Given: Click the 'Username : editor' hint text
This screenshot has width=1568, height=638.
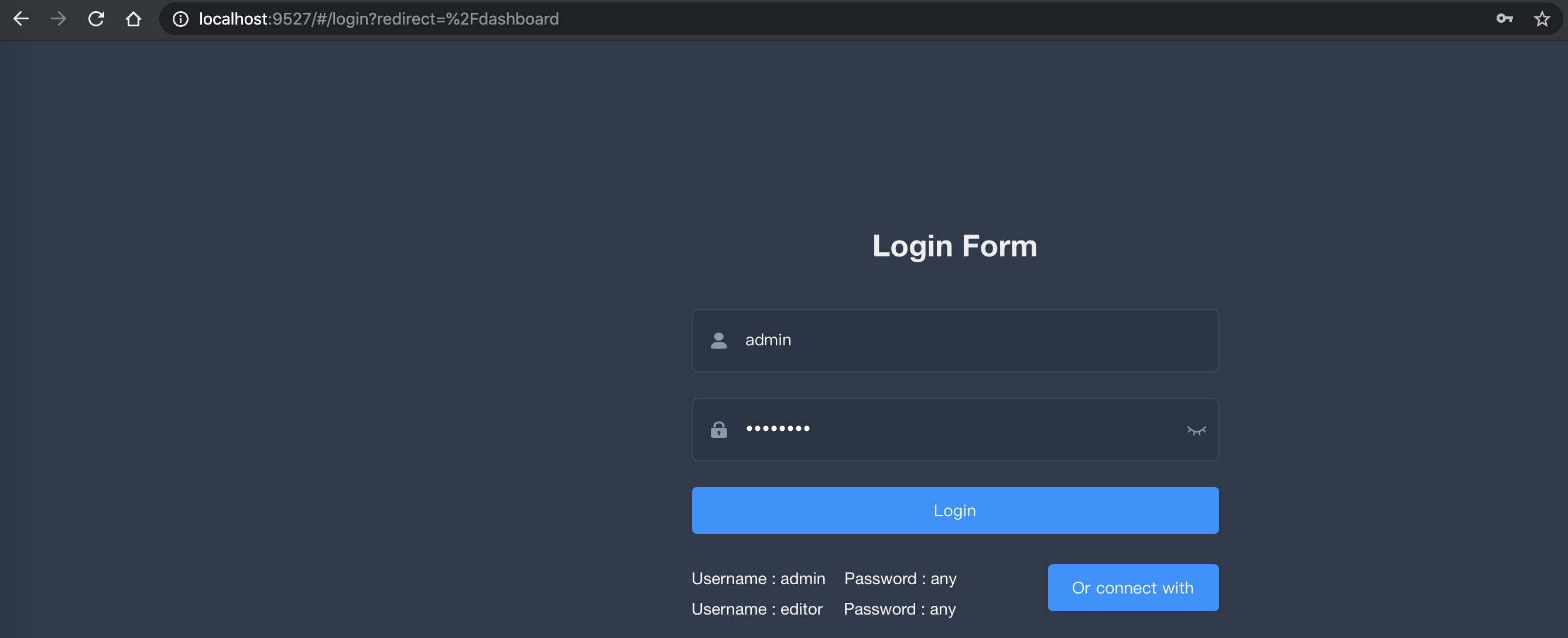Looking at the screenshot, I should tap(756, 609).
